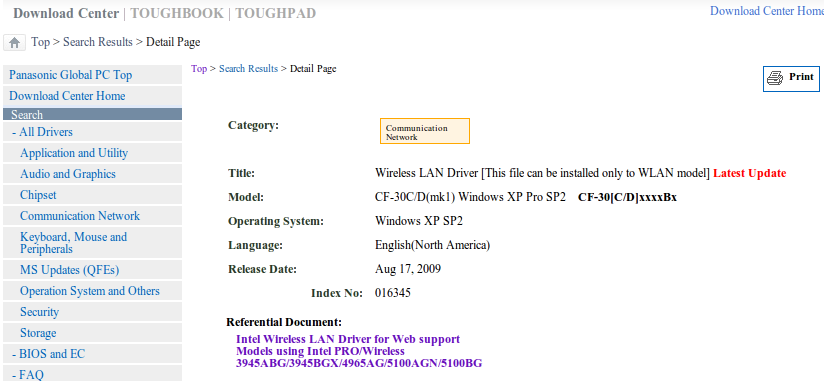Viewport: 824px width, 381px height.
Task: Go to Search Results in the upper breadcrumb
Action: (x=98, y=42)
